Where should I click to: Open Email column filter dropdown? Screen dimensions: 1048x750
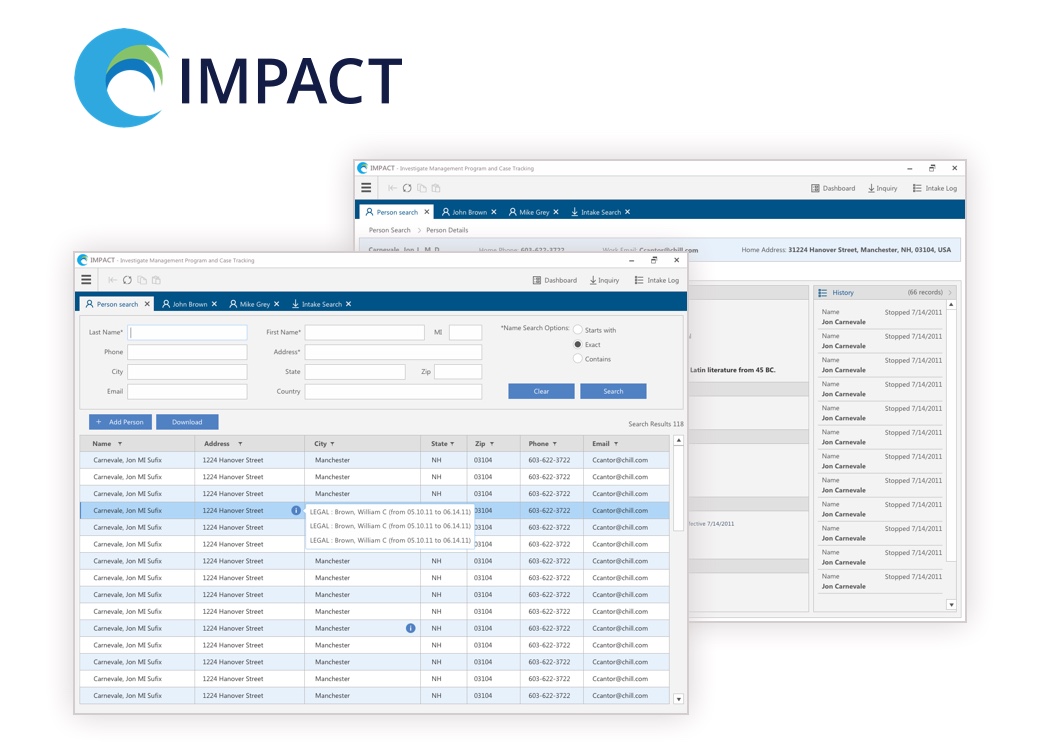click(616, 444)
